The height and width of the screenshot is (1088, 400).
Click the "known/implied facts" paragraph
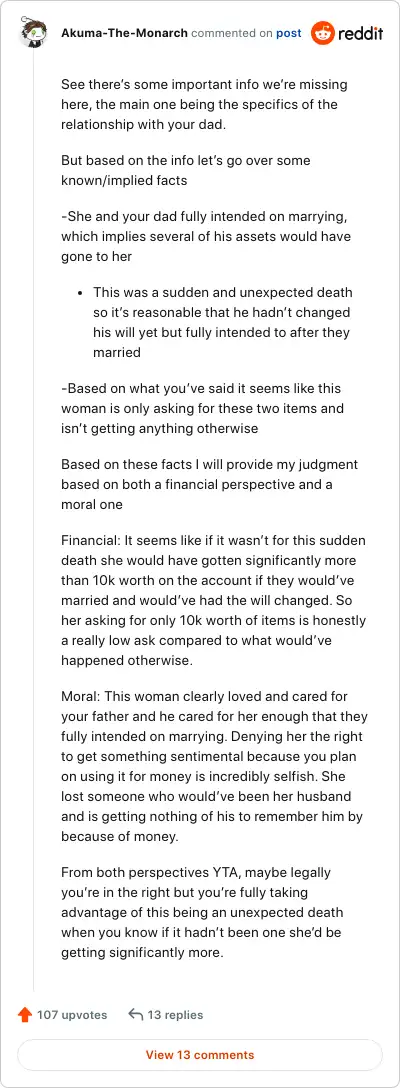[186, 170]
